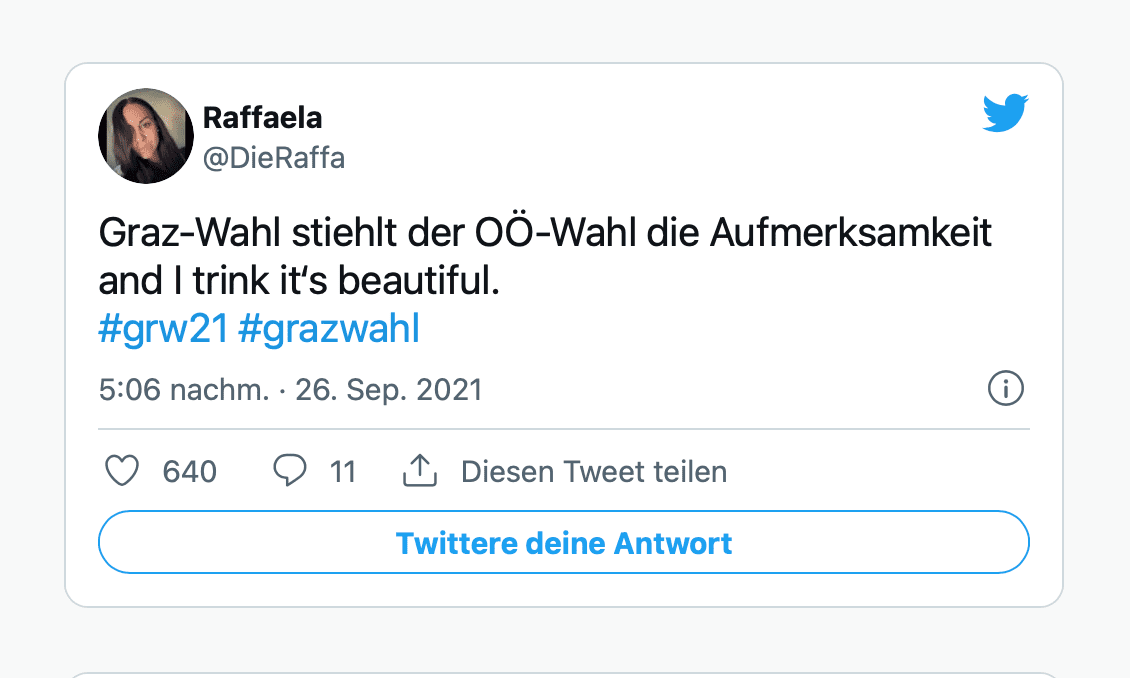Click the next tweet card at the bottom edge
This screenshot has height=678, width=1130.
[x=564, y=674]
